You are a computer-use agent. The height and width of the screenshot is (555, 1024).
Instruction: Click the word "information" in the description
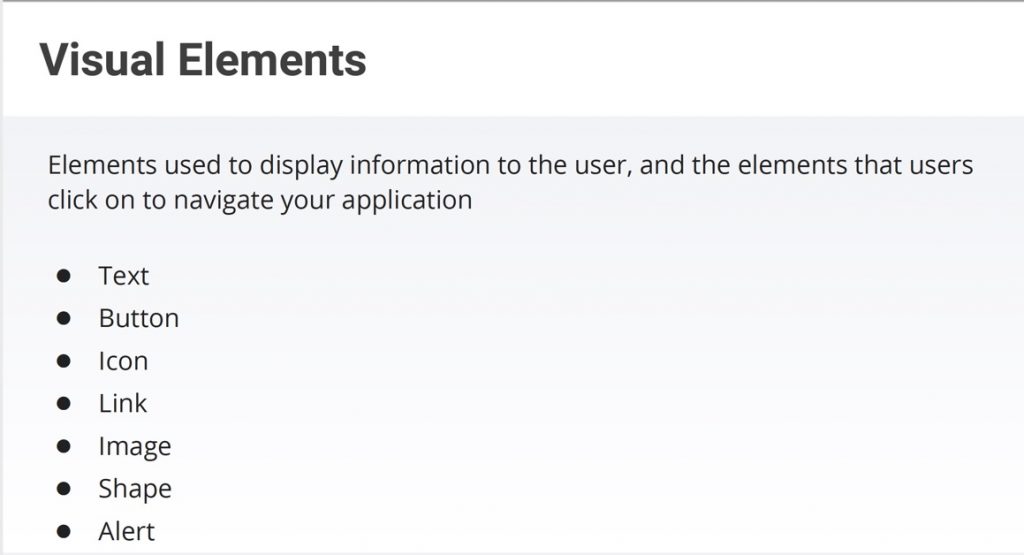click(420, 165)
